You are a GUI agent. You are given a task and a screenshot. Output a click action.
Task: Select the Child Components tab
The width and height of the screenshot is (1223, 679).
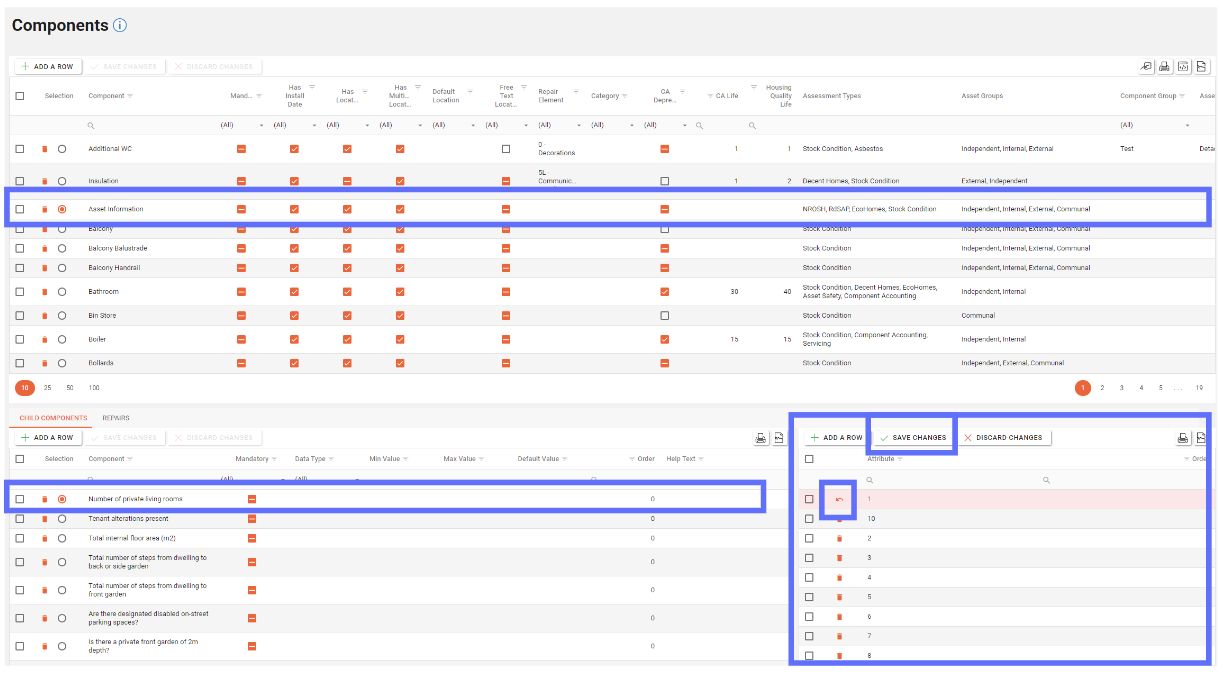54,418
